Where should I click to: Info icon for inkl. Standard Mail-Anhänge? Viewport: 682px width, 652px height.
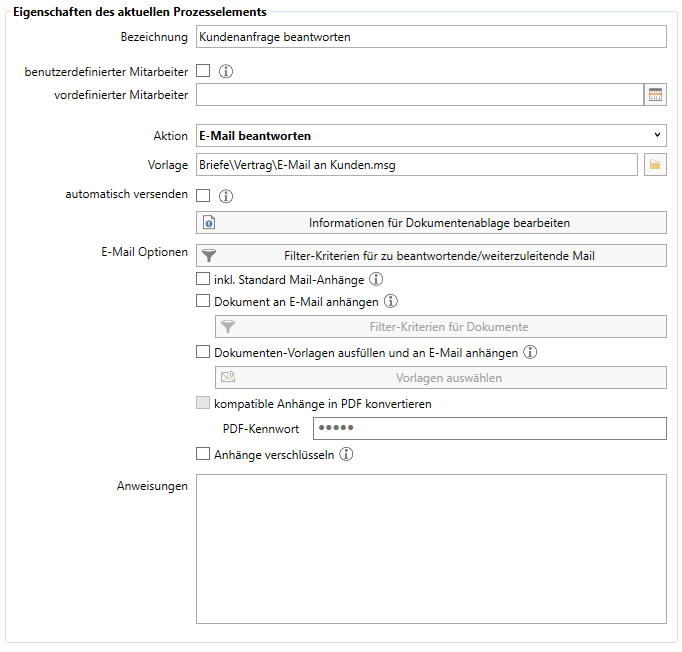pos(376,279)
